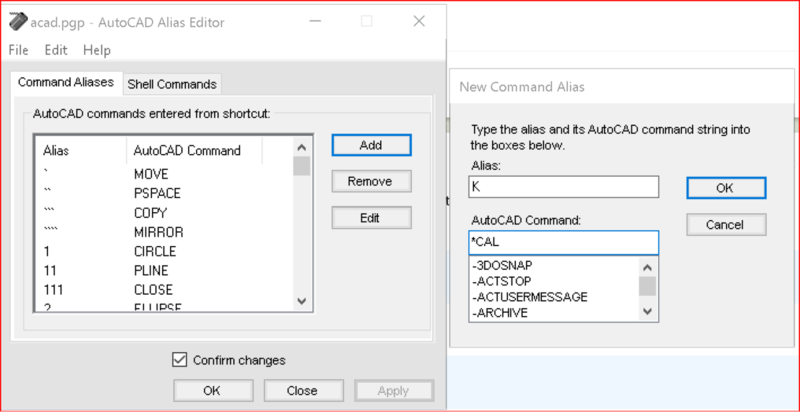Toggle the Confirm changes checkbox

[180, 360]
